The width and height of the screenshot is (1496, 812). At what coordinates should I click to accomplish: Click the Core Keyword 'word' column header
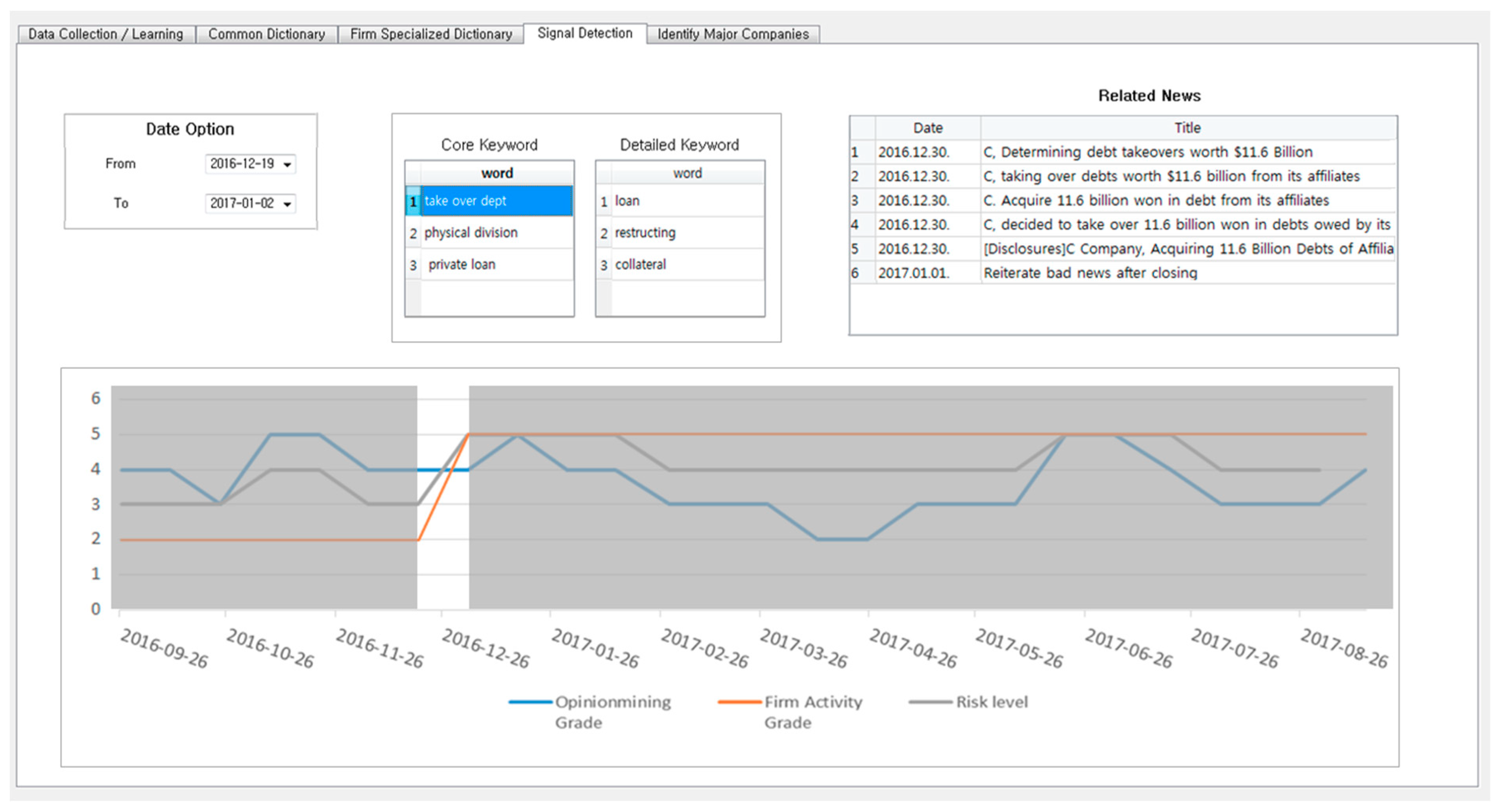click(497, 173)
